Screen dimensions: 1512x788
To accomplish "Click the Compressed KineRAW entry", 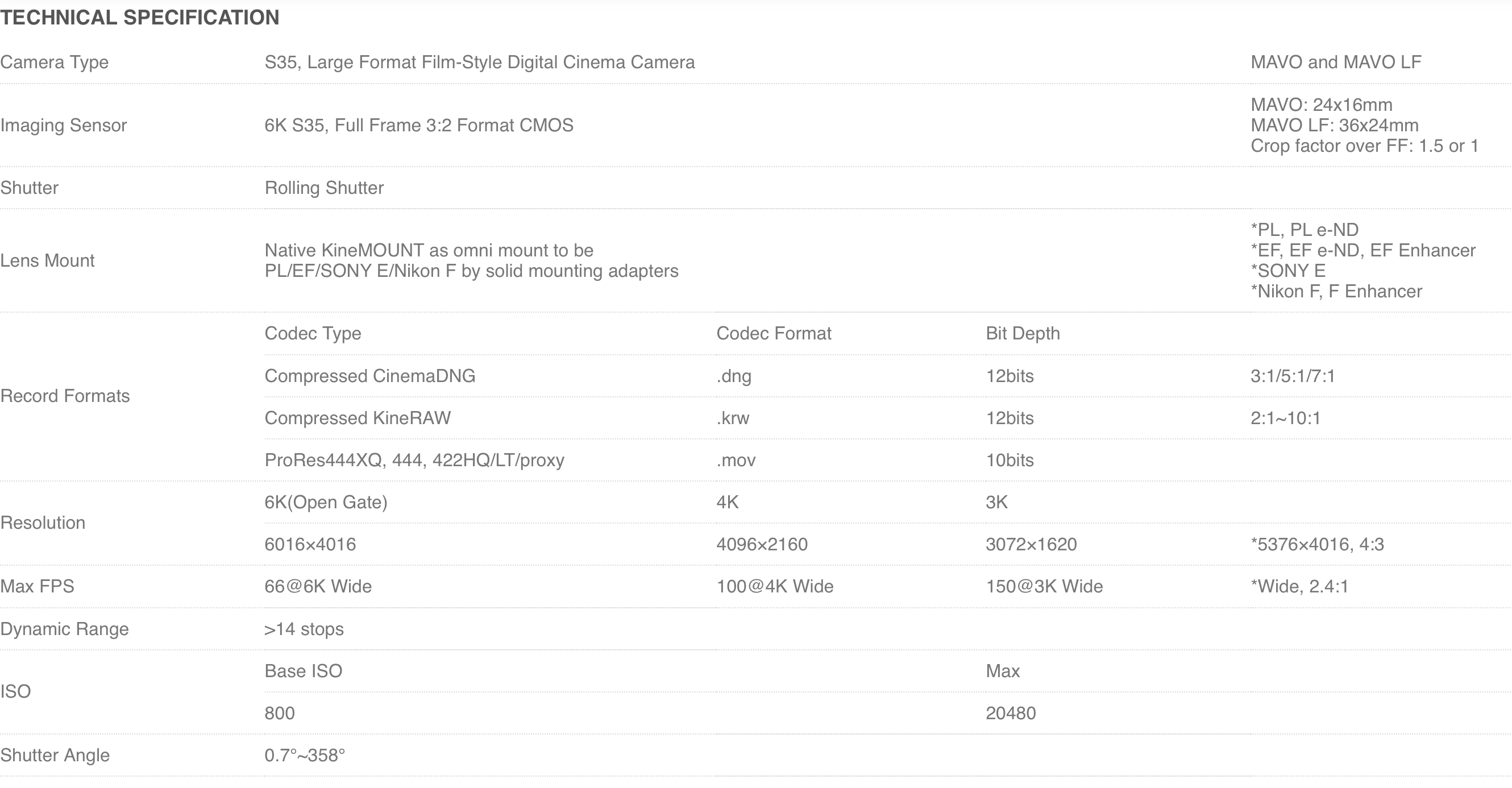I will click(358, 418).
